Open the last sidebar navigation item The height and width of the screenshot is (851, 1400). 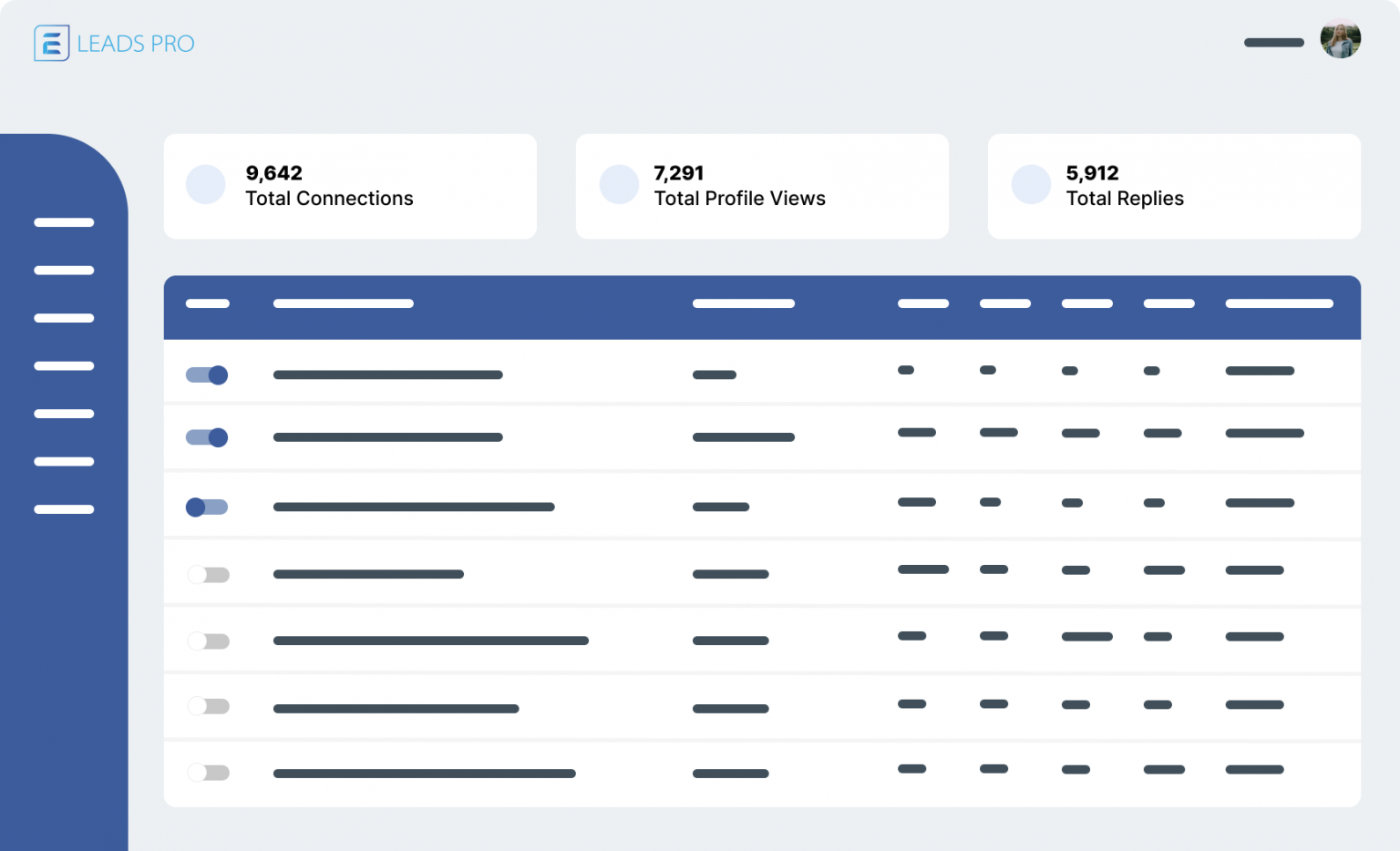tap(64, 509)
